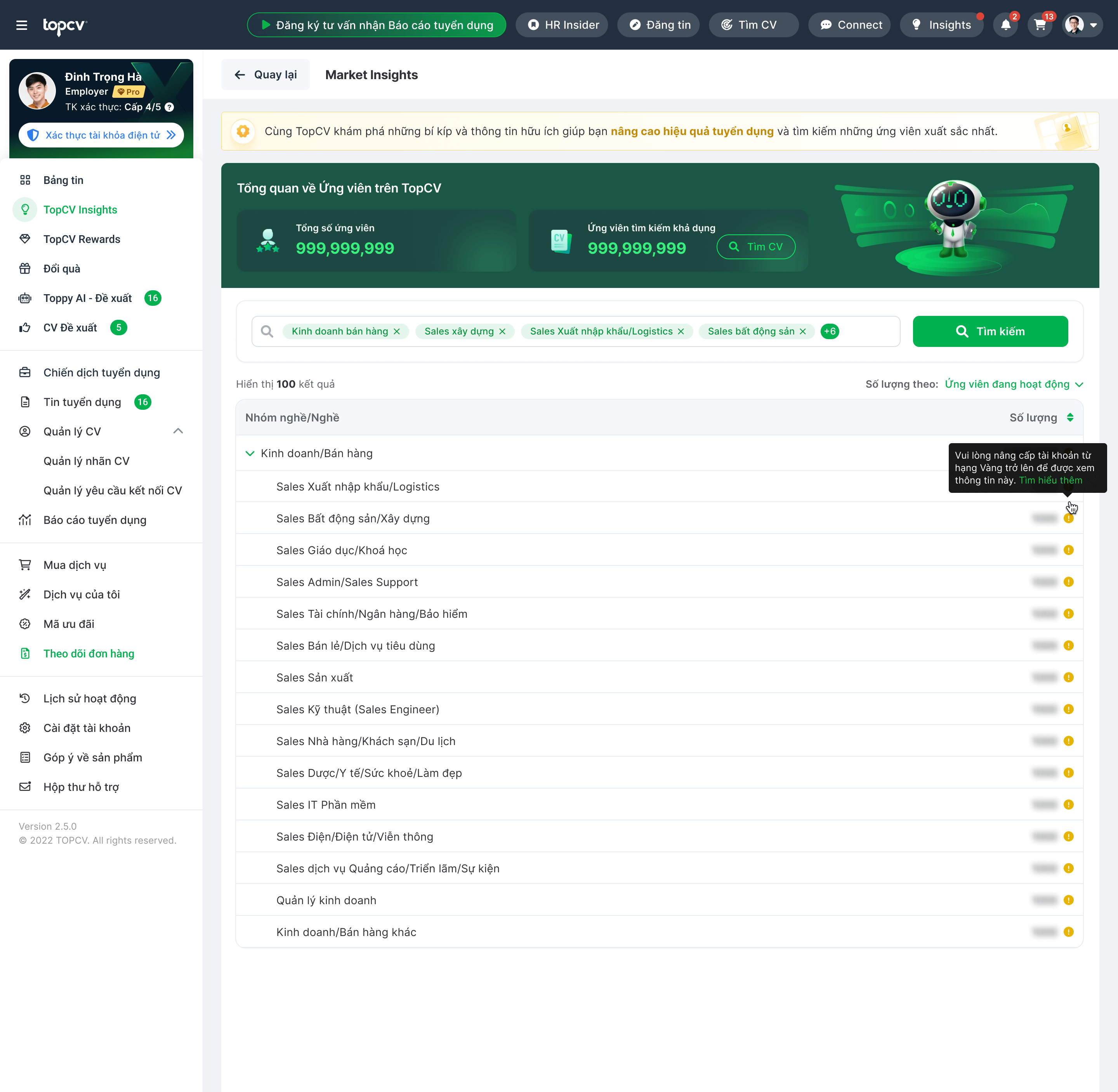This screenshot has width=1118, height=1092.
Task: Remove the Sales xây dựng filter tag
Action: pyautogui.click(x=502, y=331)
